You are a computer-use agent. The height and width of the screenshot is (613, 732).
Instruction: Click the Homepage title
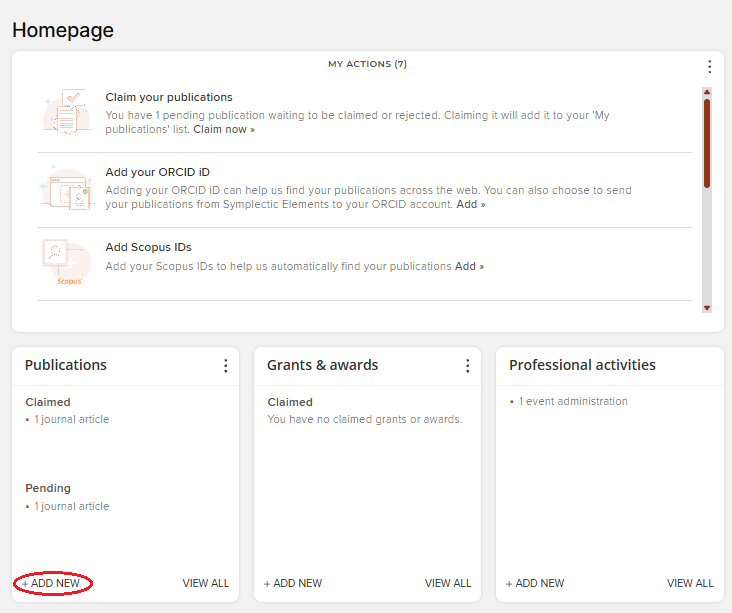pyautogui.click(x=63, y=30)
